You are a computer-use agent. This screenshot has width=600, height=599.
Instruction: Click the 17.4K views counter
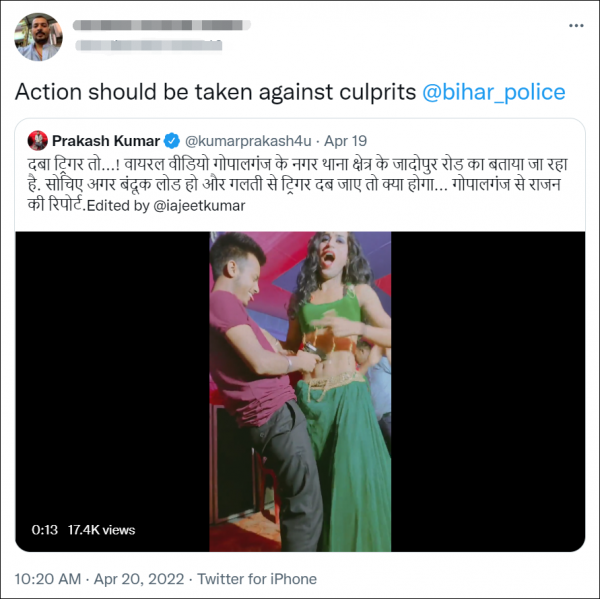pyautogui.click(x=101, y=530)
